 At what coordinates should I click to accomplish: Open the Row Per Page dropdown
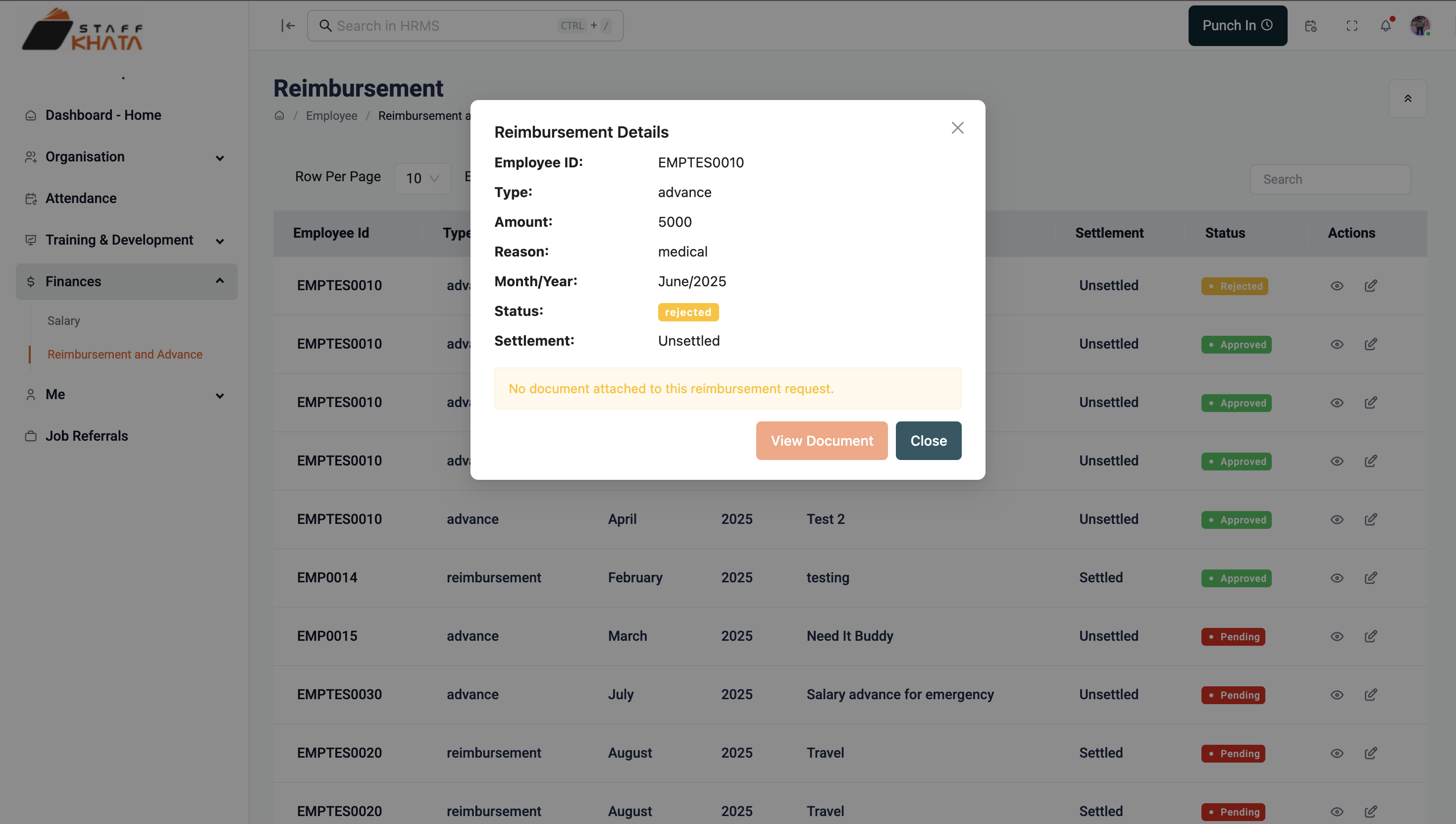click(x=422, y=178)
